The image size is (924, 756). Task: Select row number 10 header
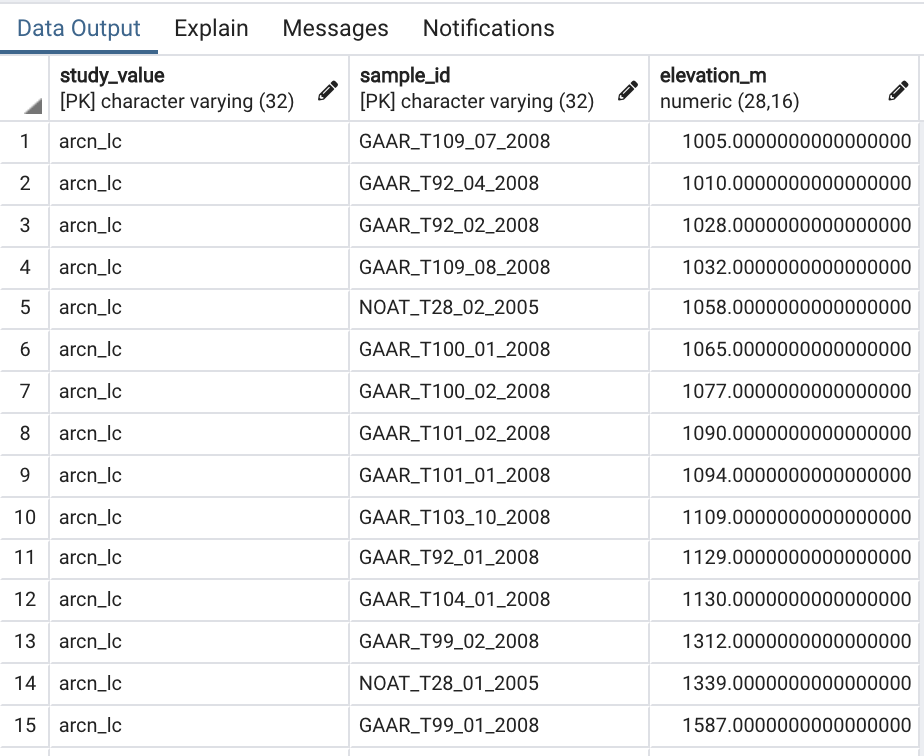pyautogui.click(x=25, y=517)
